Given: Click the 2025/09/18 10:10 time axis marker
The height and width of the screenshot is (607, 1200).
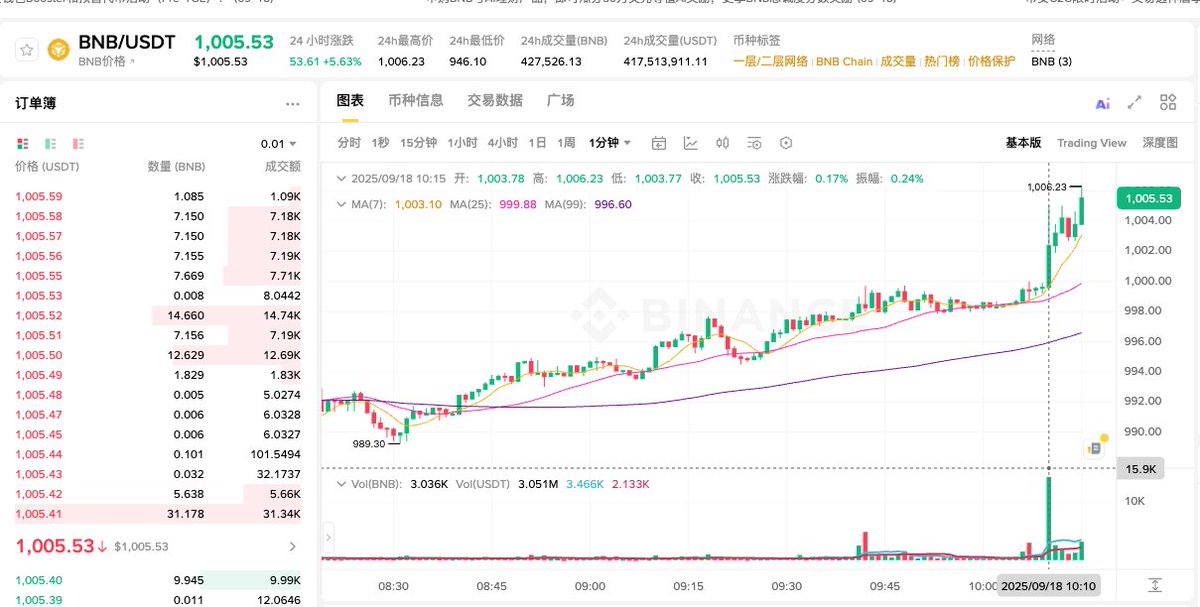Looking at the screenshot, I should [x=1047, y=586].
